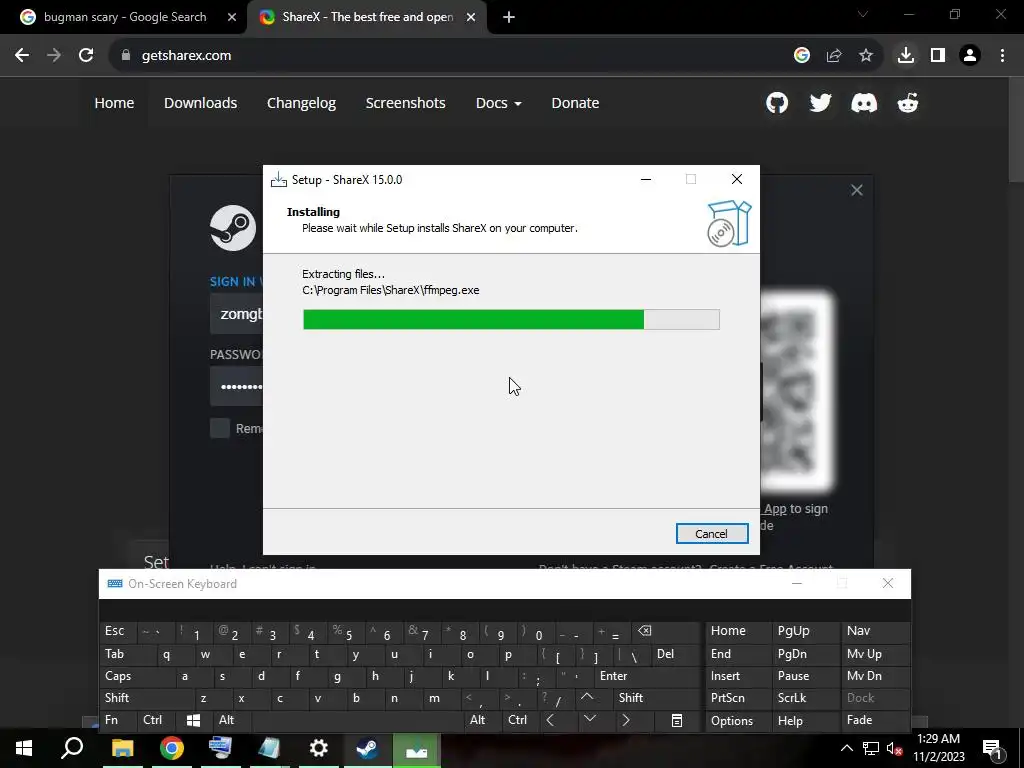1024x768 pixels.
Task: Open Chrome from the taskbar
Action: [172, 748]
